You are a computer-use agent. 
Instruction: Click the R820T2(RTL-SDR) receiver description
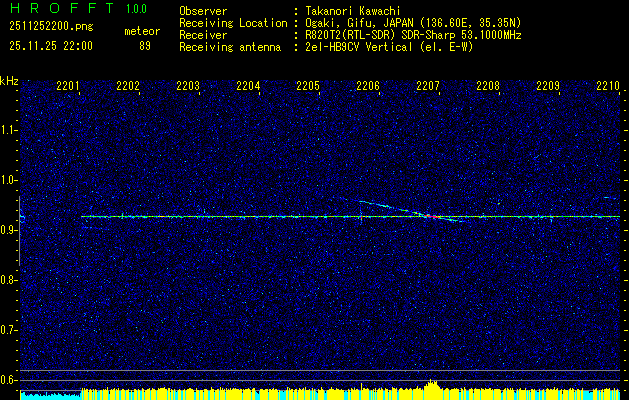413,35
